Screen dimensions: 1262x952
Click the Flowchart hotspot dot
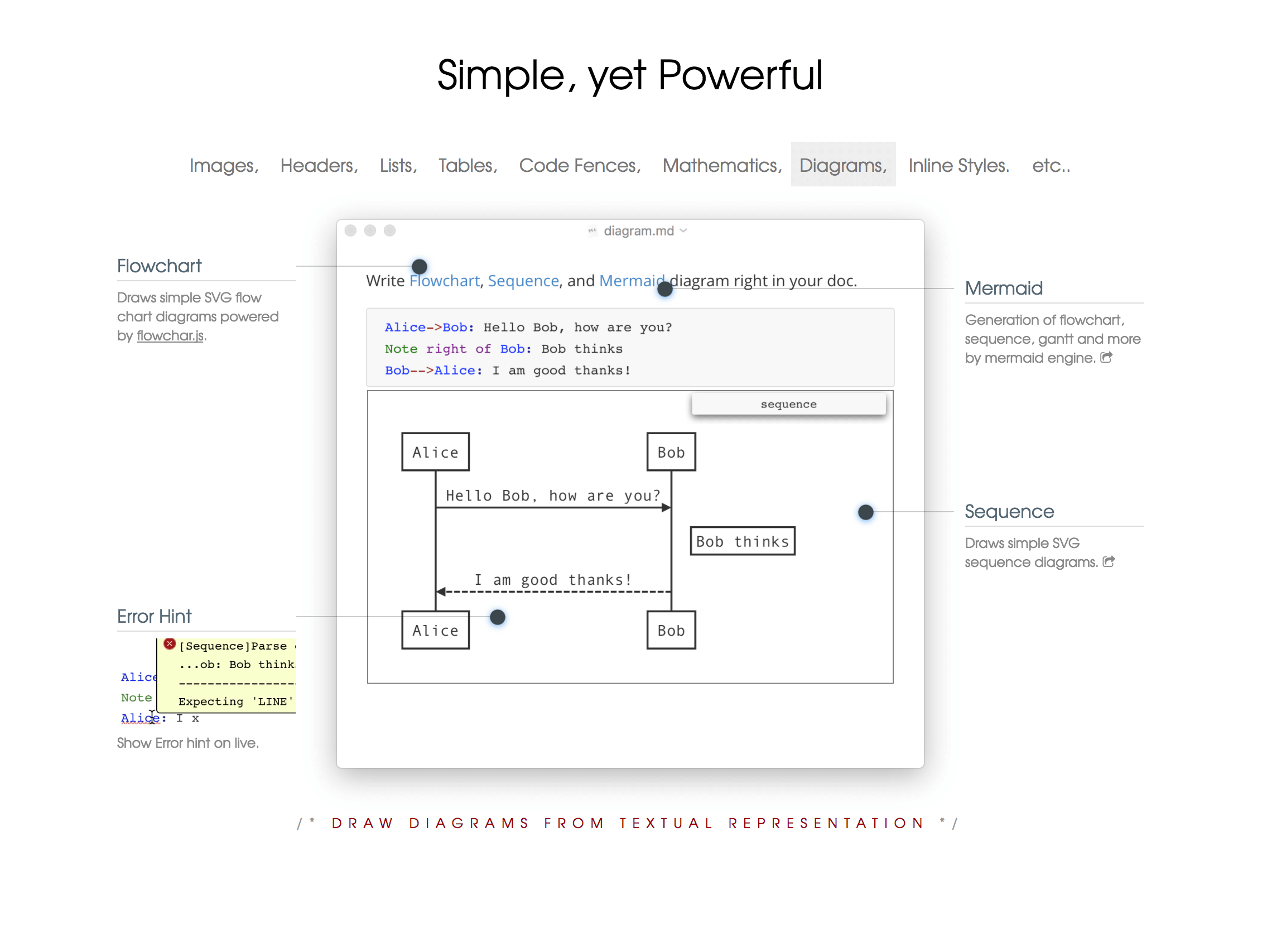[x=420, y=267]
